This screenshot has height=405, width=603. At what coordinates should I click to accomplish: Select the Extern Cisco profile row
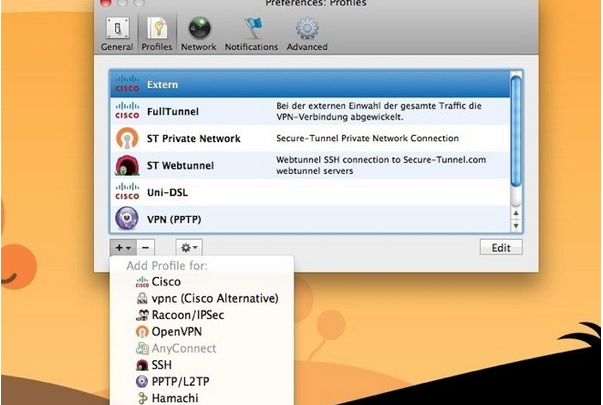[310, 84]
